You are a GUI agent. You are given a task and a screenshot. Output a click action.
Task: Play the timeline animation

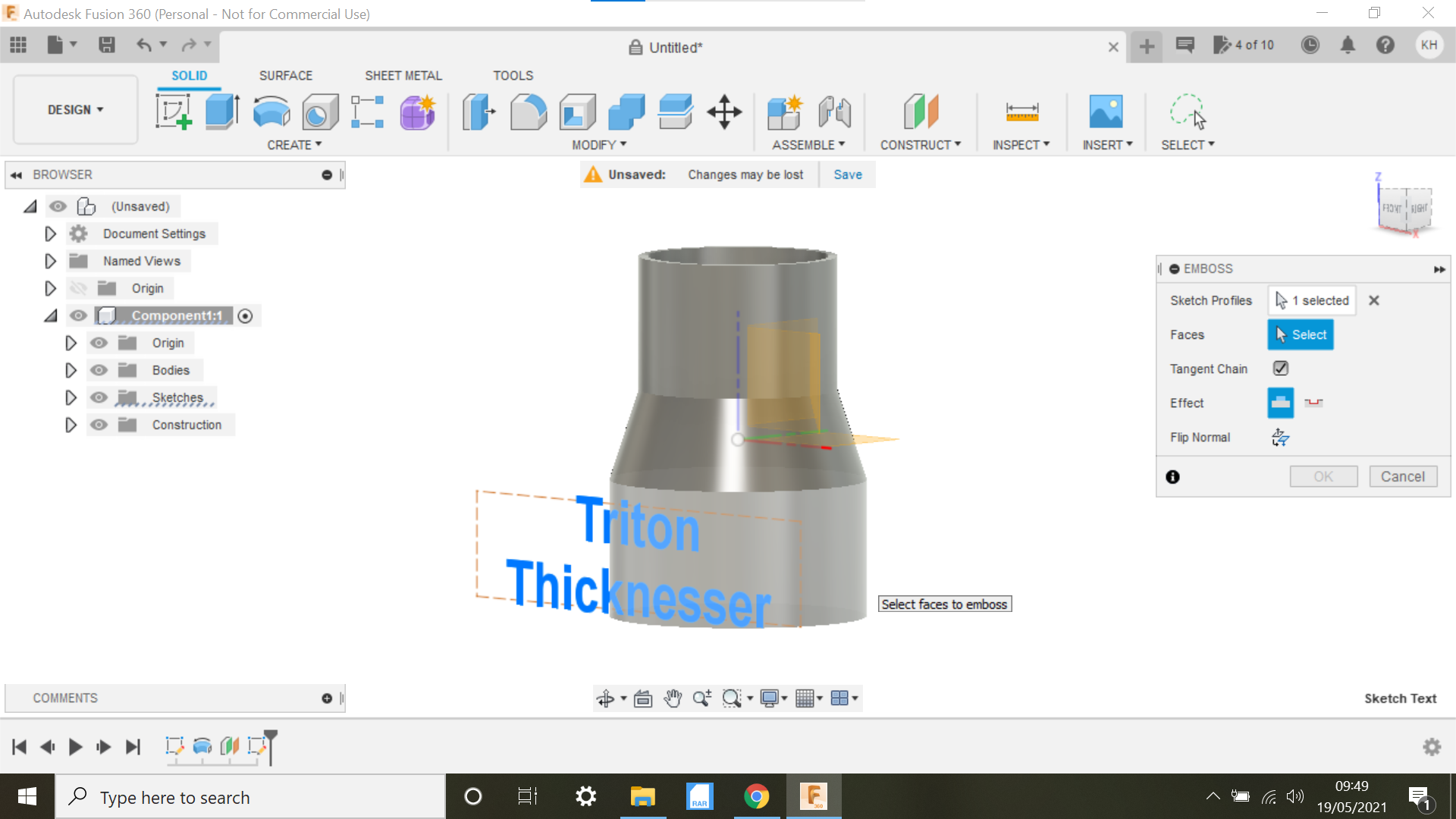(75, 747)
